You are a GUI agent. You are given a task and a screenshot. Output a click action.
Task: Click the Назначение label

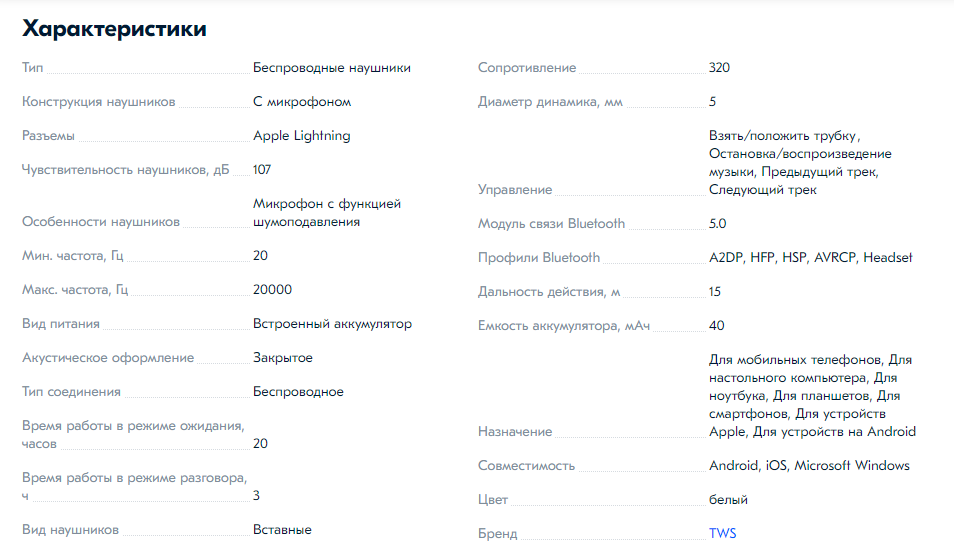point(515,431)
